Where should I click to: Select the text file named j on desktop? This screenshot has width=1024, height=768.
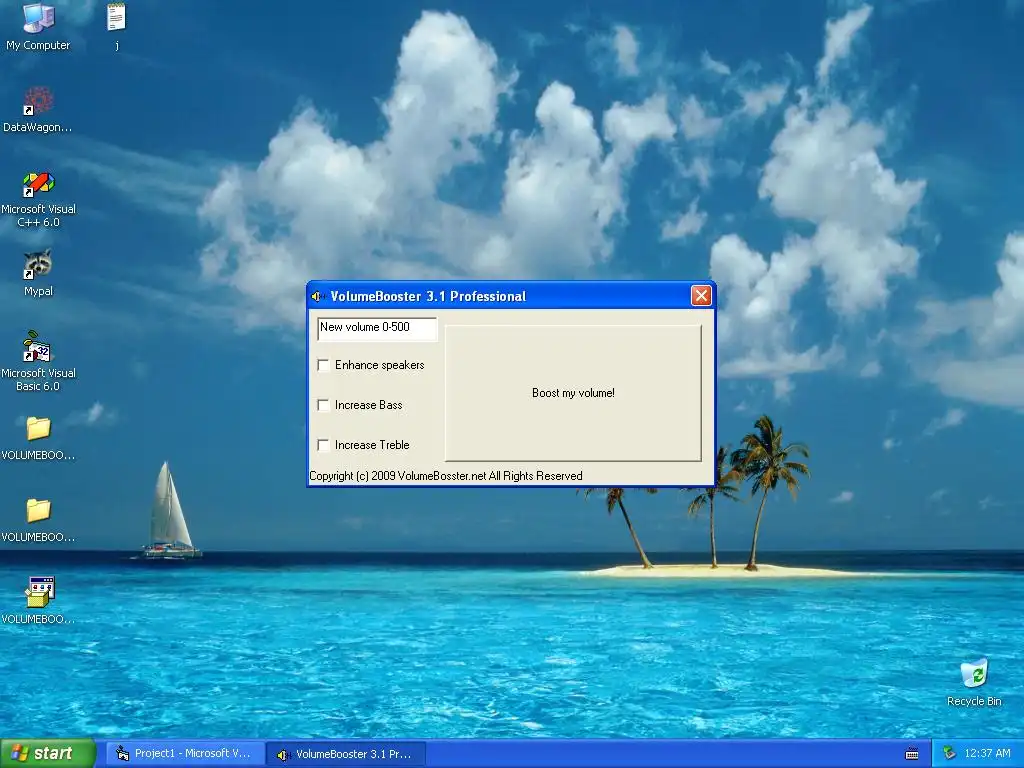(116, 27)
